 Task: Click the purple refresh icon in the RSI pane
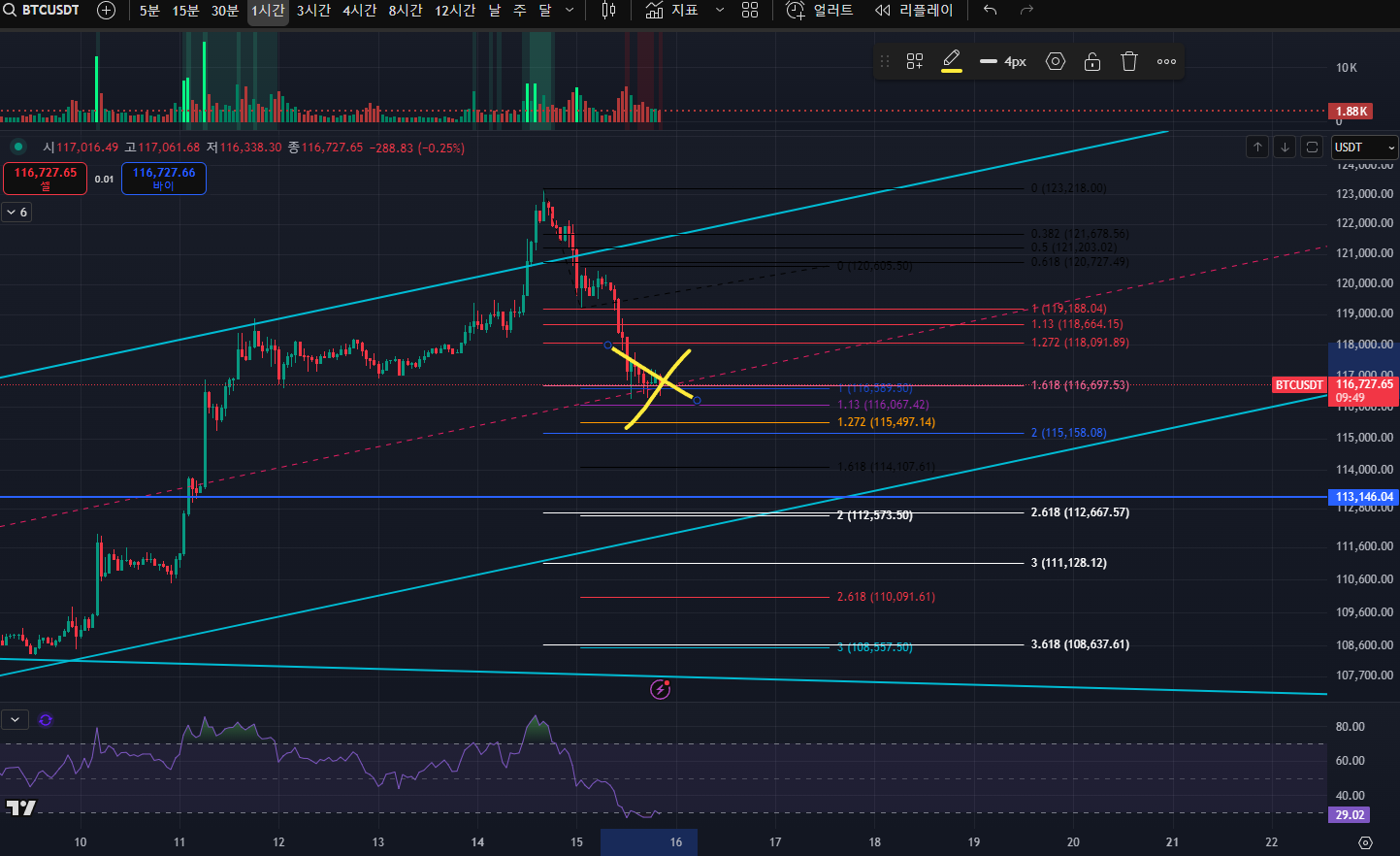pyautogui.click(x=46, y=720)
